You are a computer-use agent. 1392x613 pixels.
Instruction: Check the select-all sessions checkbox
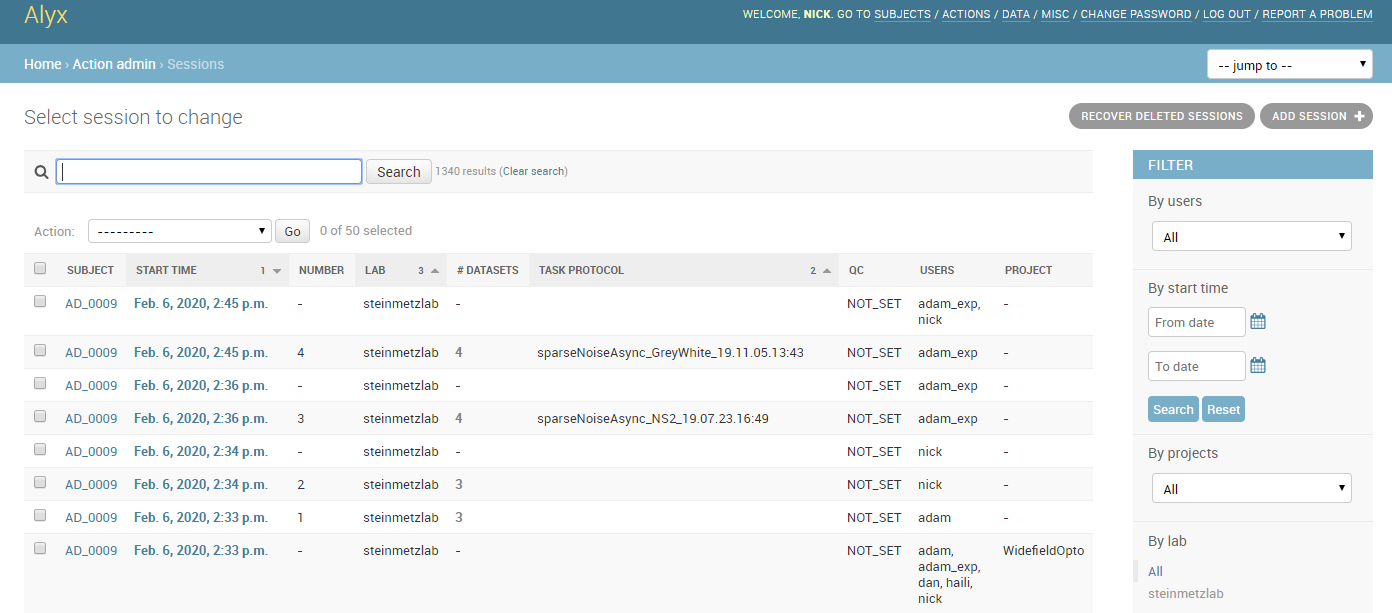click(x=39, y=270)
